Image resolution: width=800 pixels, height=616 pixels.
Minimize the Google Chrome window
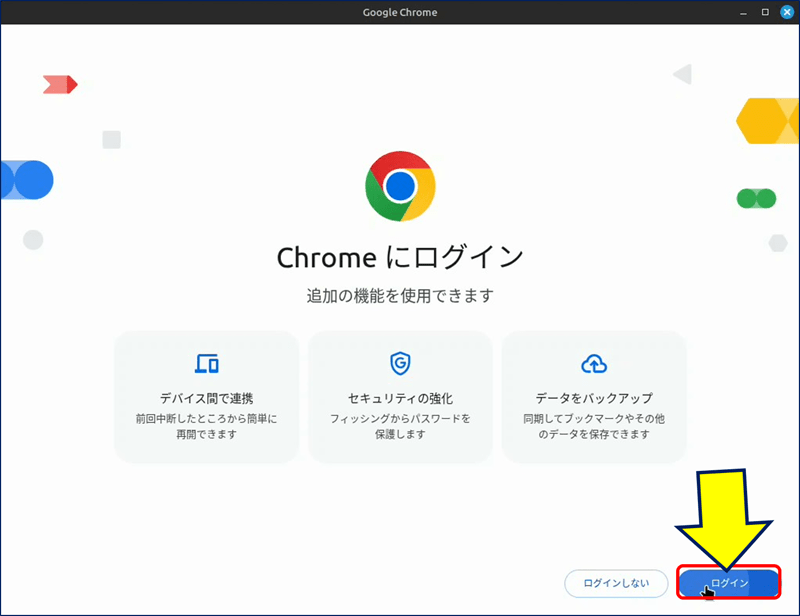click(743, 13)
